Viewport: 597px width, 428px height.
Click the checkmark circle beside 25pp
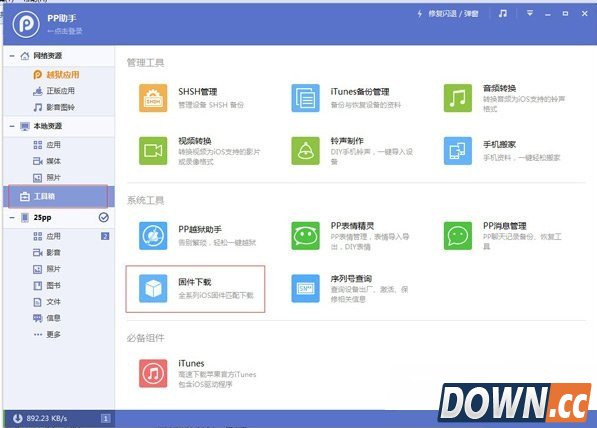[104, 217]
